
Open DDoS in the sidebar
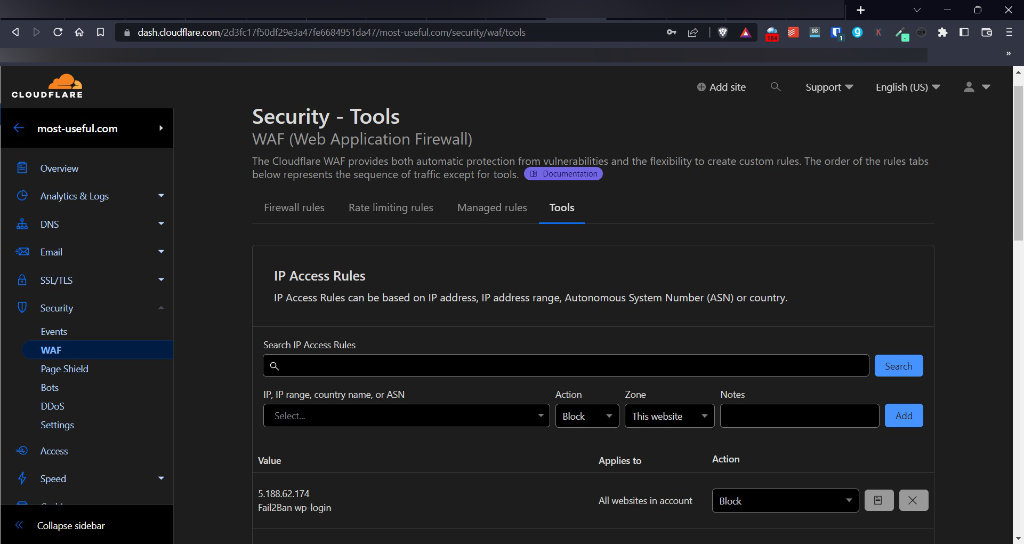coord(52,406)
